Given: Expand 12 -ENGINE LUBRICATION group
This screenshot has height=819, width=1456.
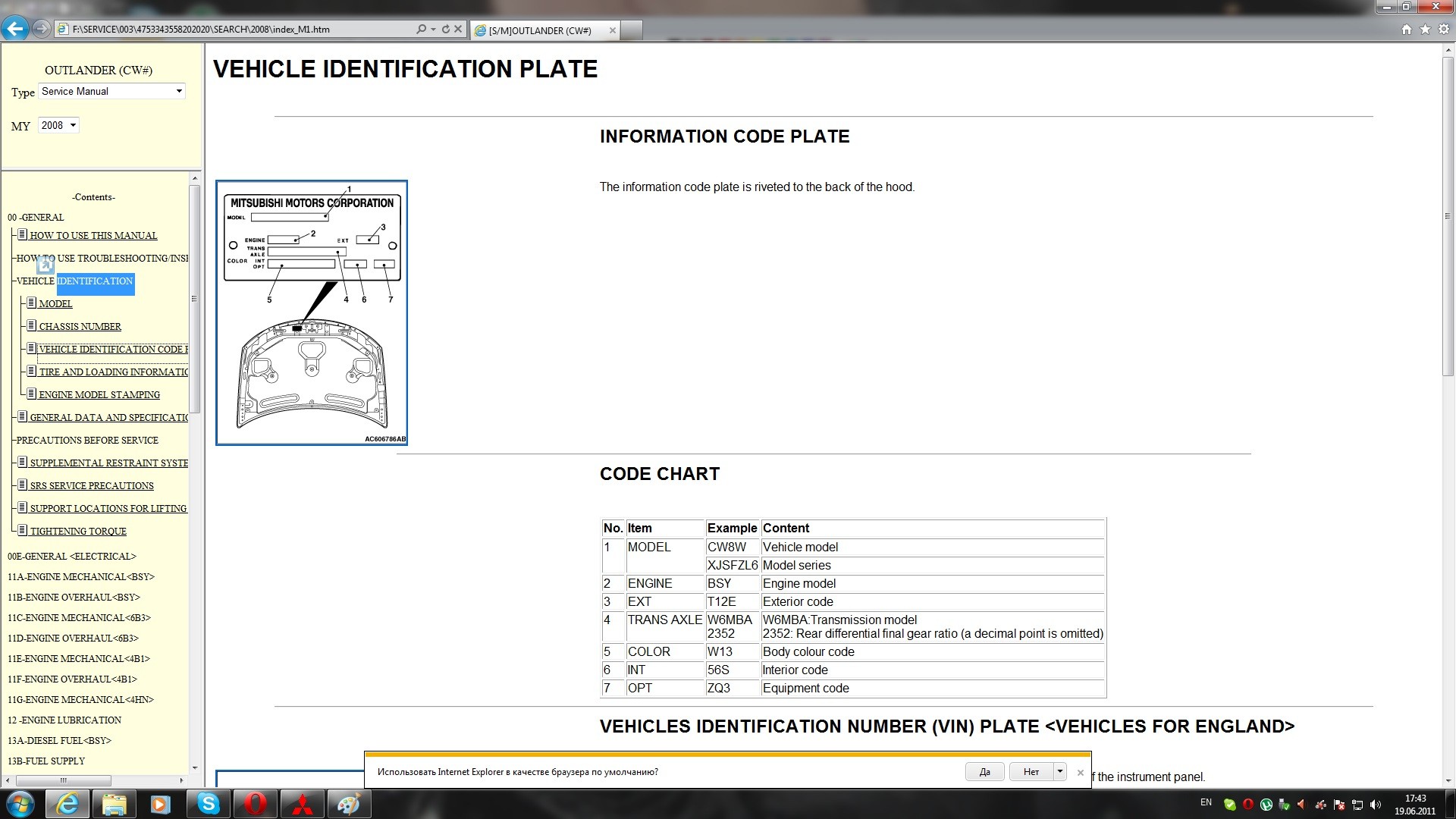Looking at the screenshot, I should point(64,720).
